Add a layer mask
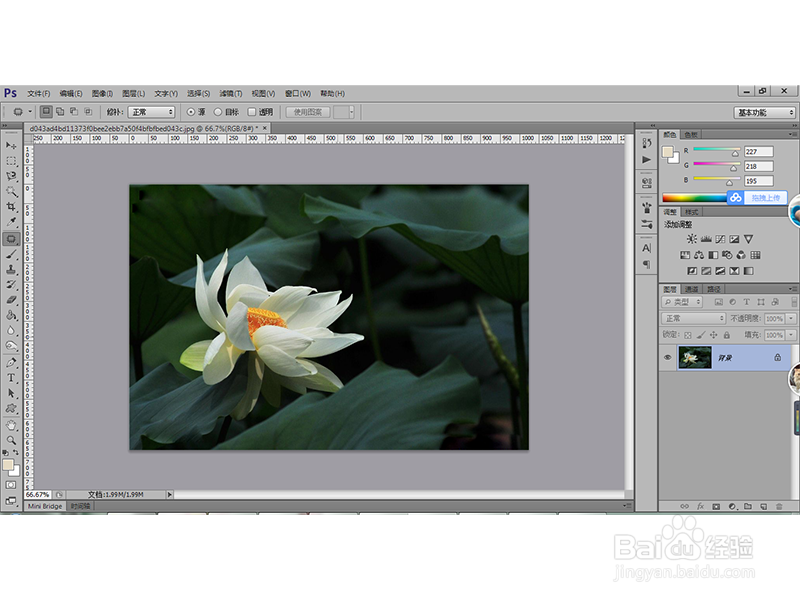The height and width of the screenshot is (600, 800). click(x=716, y=506)
